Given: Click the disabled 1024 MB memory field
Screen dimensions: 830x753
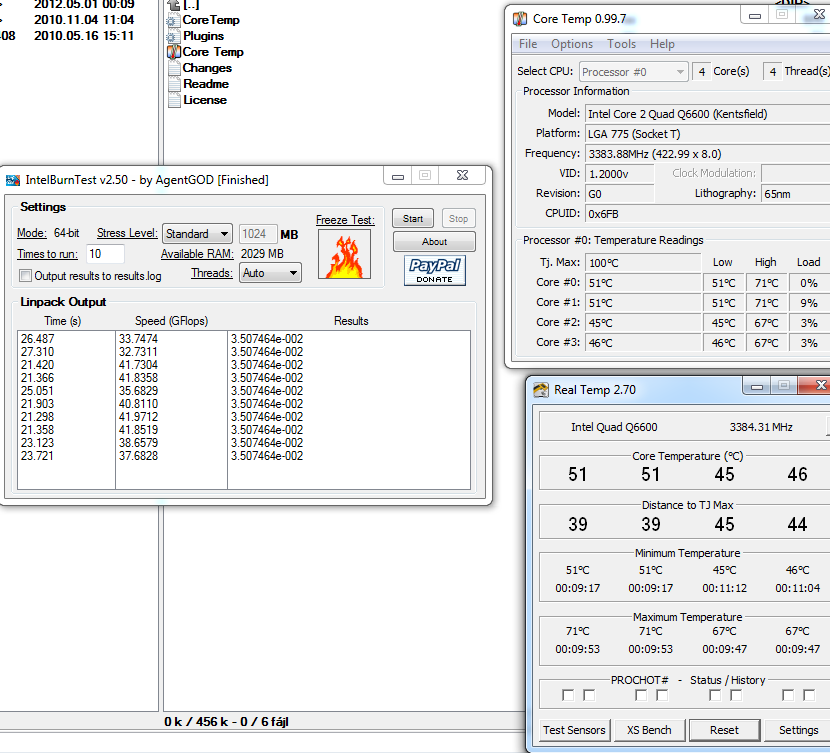Looking at the screenshot, I should [258, 234].
